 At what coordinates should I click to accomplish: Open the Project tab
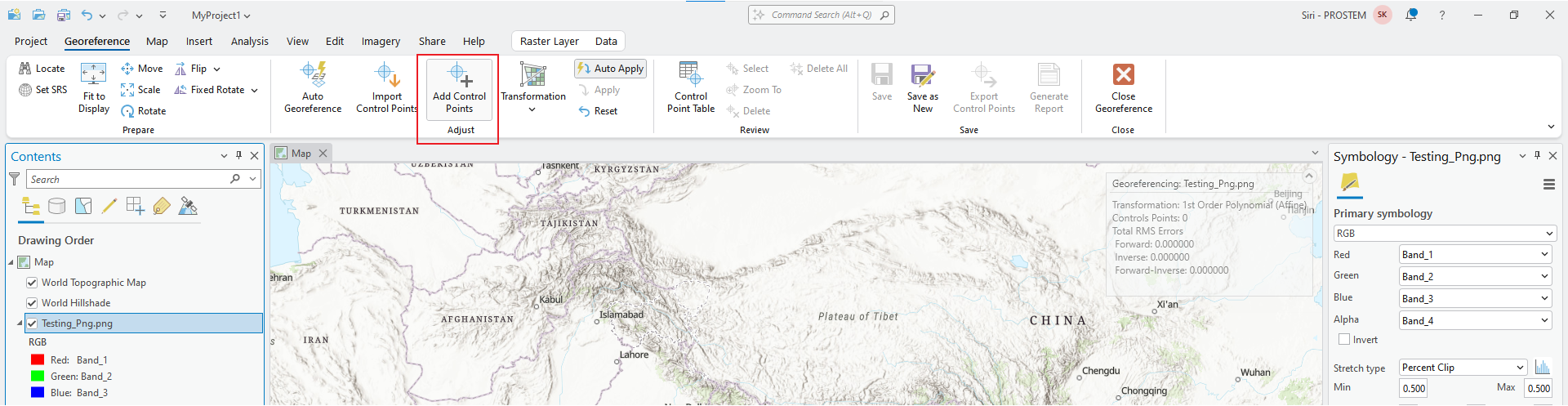[x=31, y=41]
